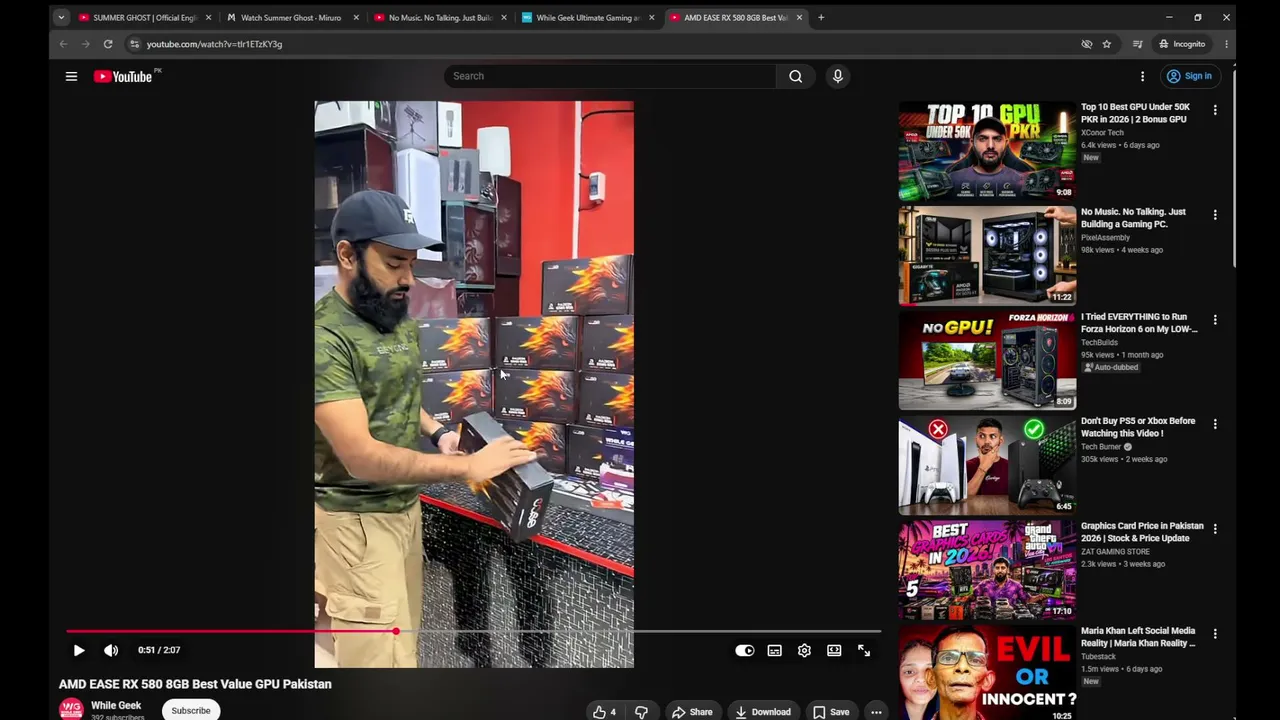The image size is (1280, 720).
Task: Like the video with thumbs up
Action: 604,712
